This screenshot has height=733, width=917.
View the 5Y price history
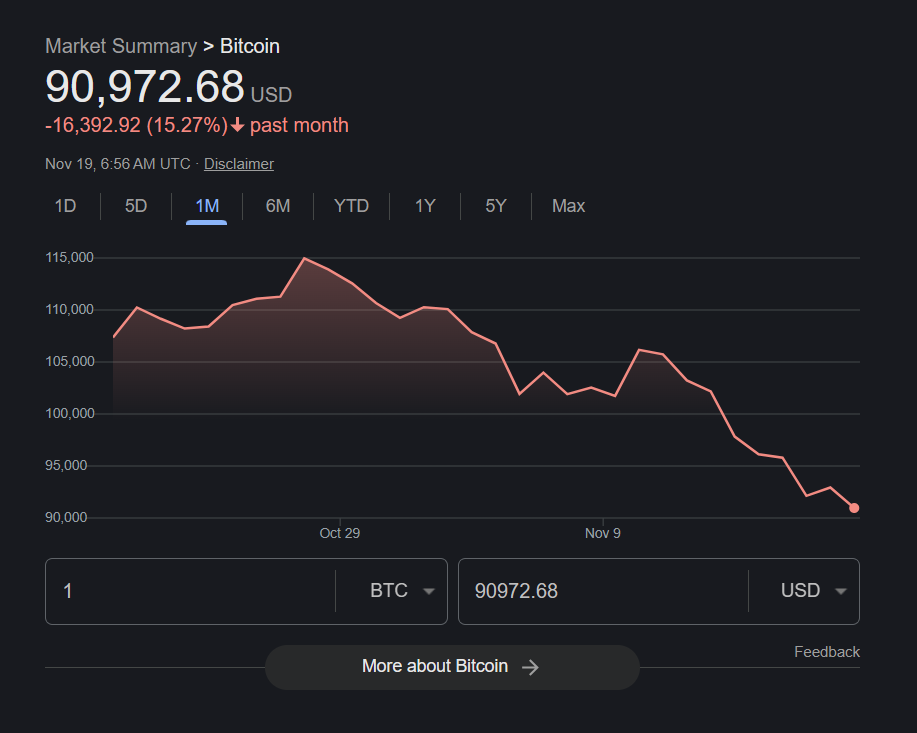[x=495, y=206]
